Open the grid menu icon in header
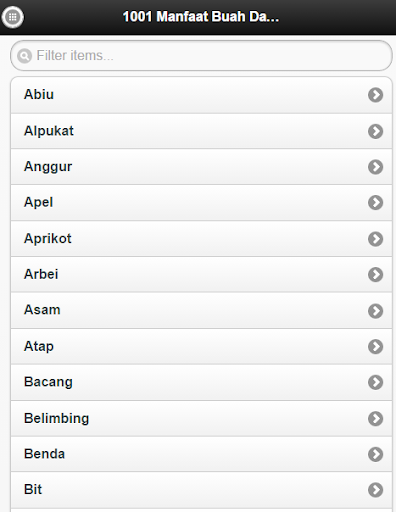Image resolution: width=396 pixels, height=512 pixels. pos(13,17)
